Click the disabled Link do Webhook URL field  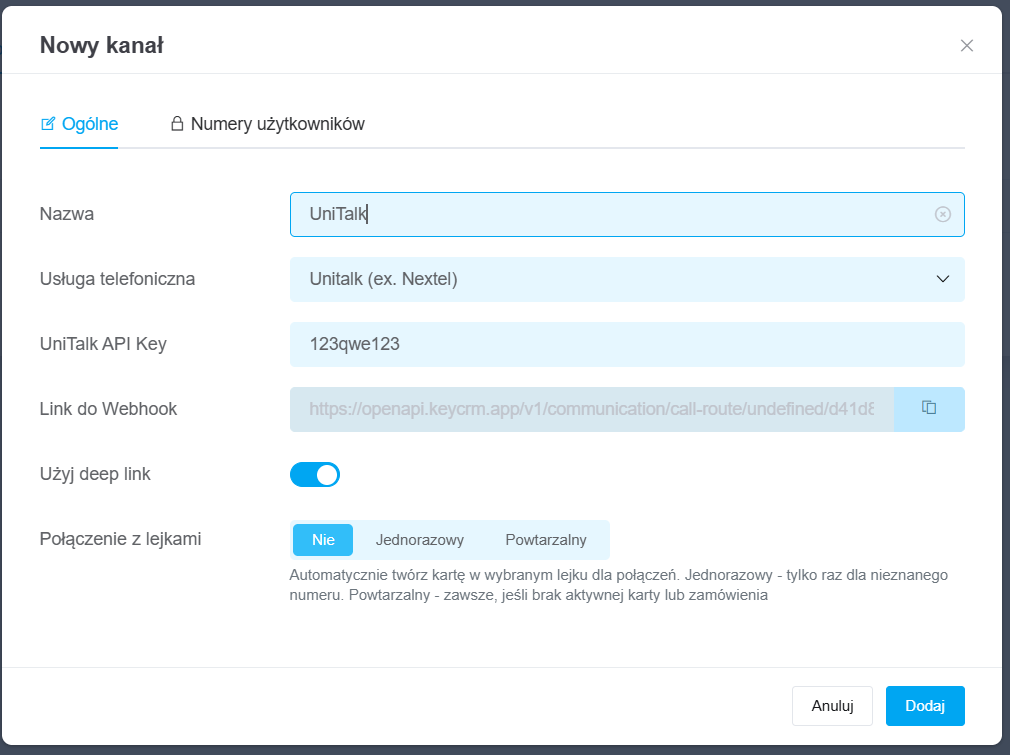(x=591, y=409)
